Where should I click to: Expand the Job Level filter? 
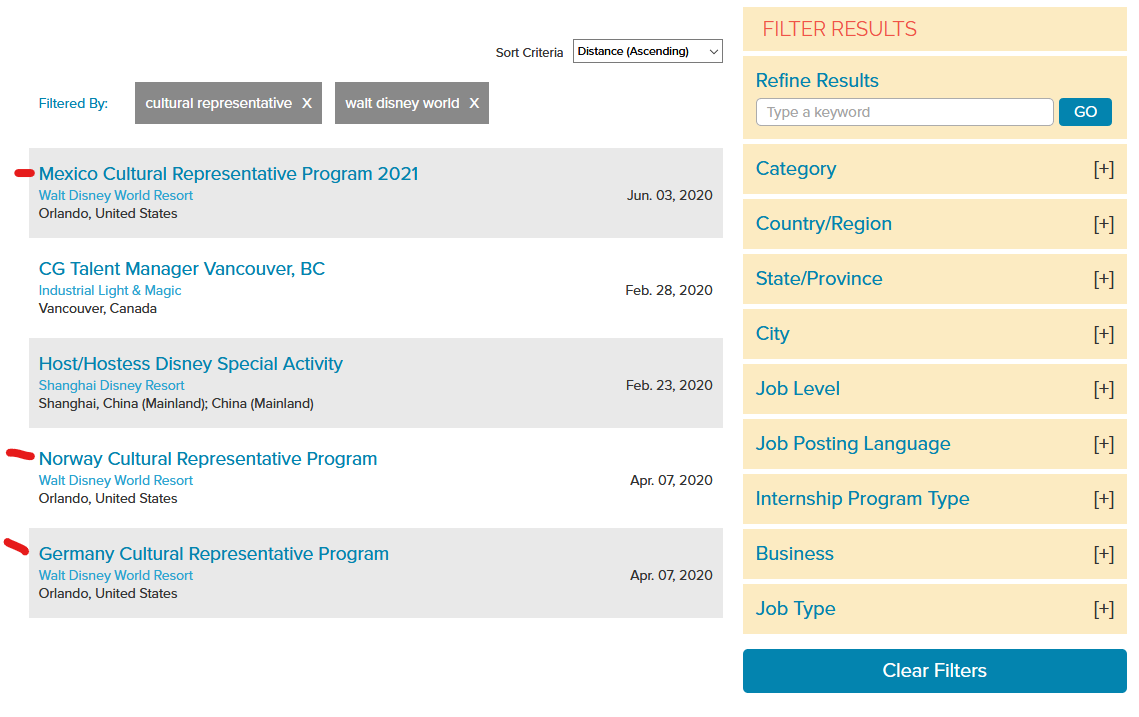tap(1103, 389)
